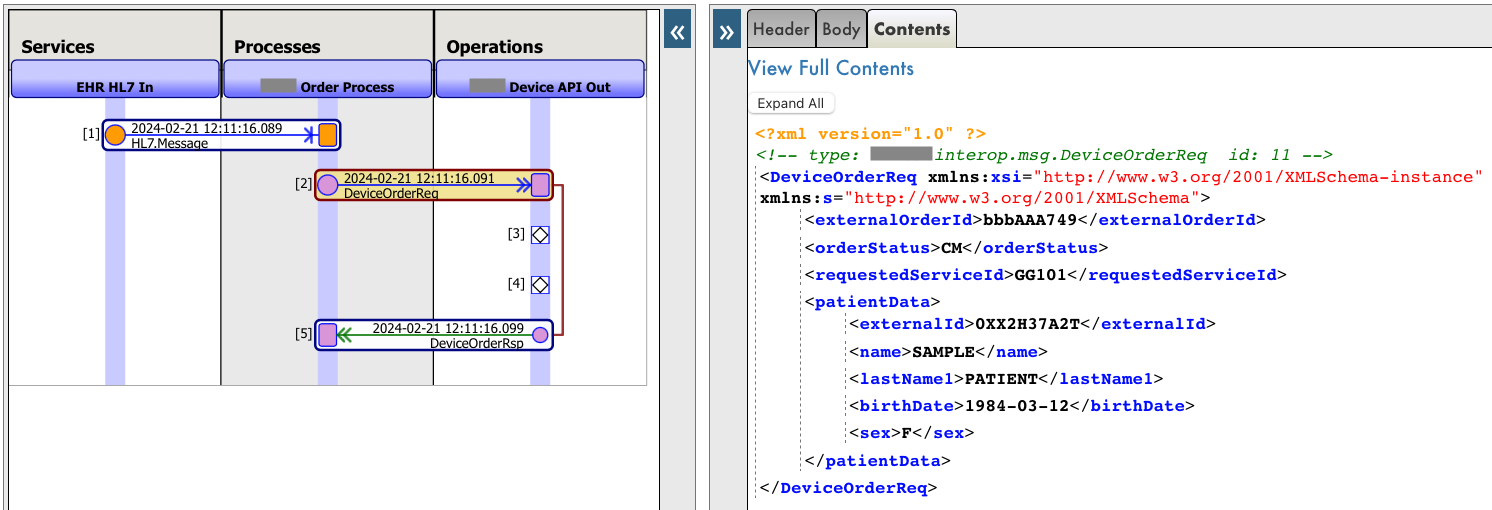The height and width of the screenshot is (510, 1492).
Task: Click purple square target of DeviceOrderReq
Action: pos(540,184)
